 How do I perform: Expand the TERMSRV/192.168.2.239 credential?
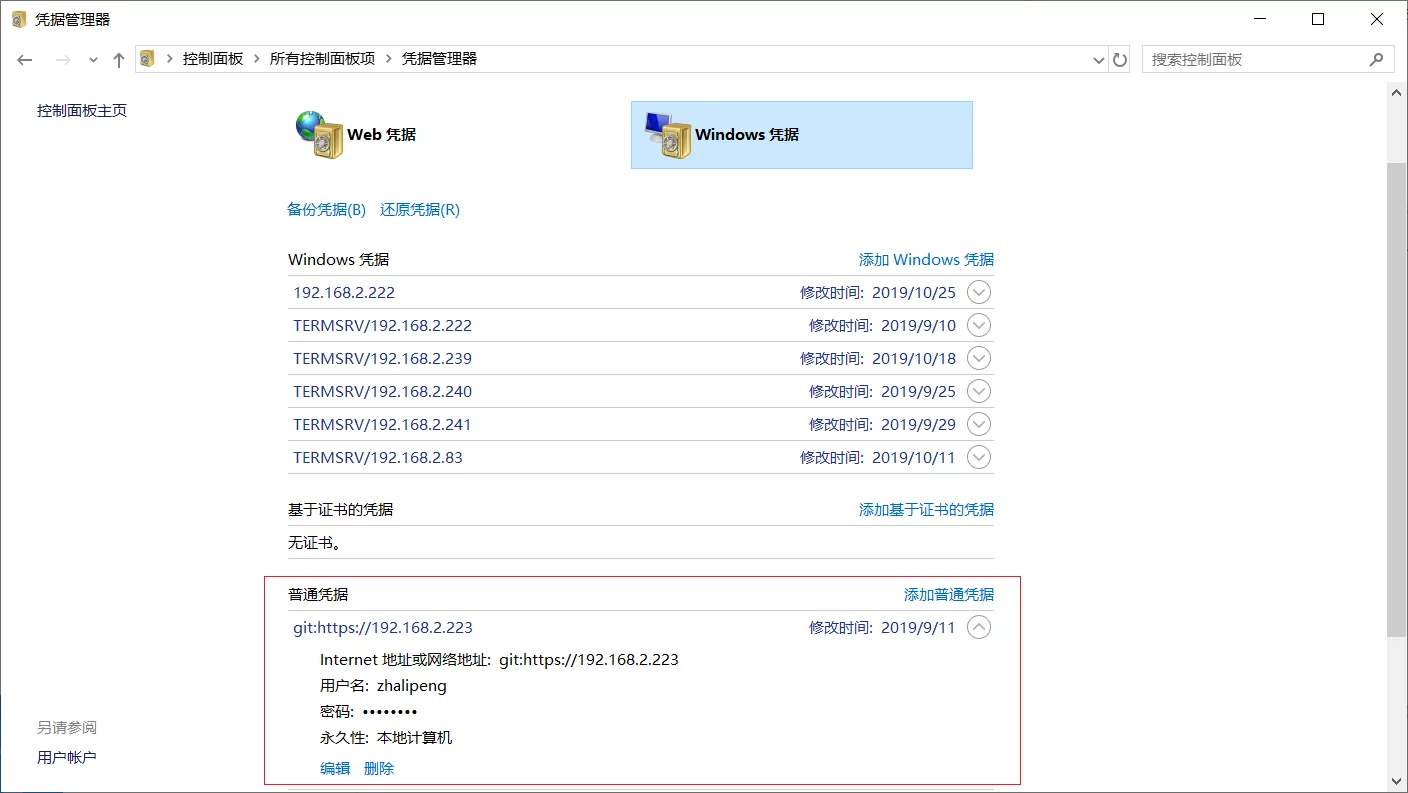click(979, 358)
